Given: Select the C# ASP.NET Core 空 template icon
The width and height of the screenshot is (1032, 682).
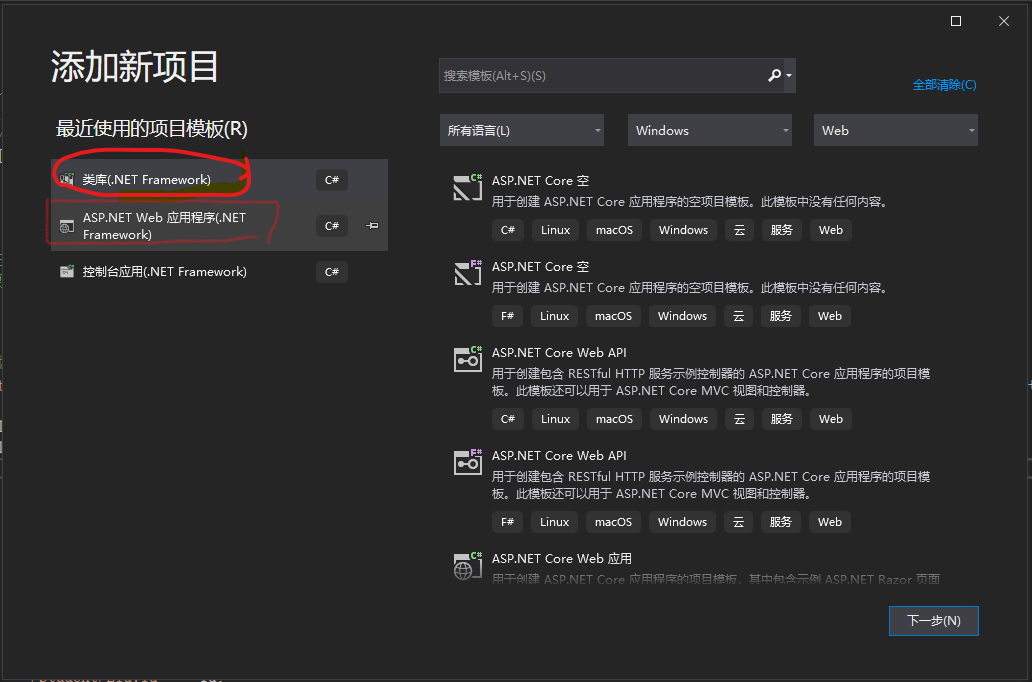Looking at the screenshot, I should click(x=468, y=187).
